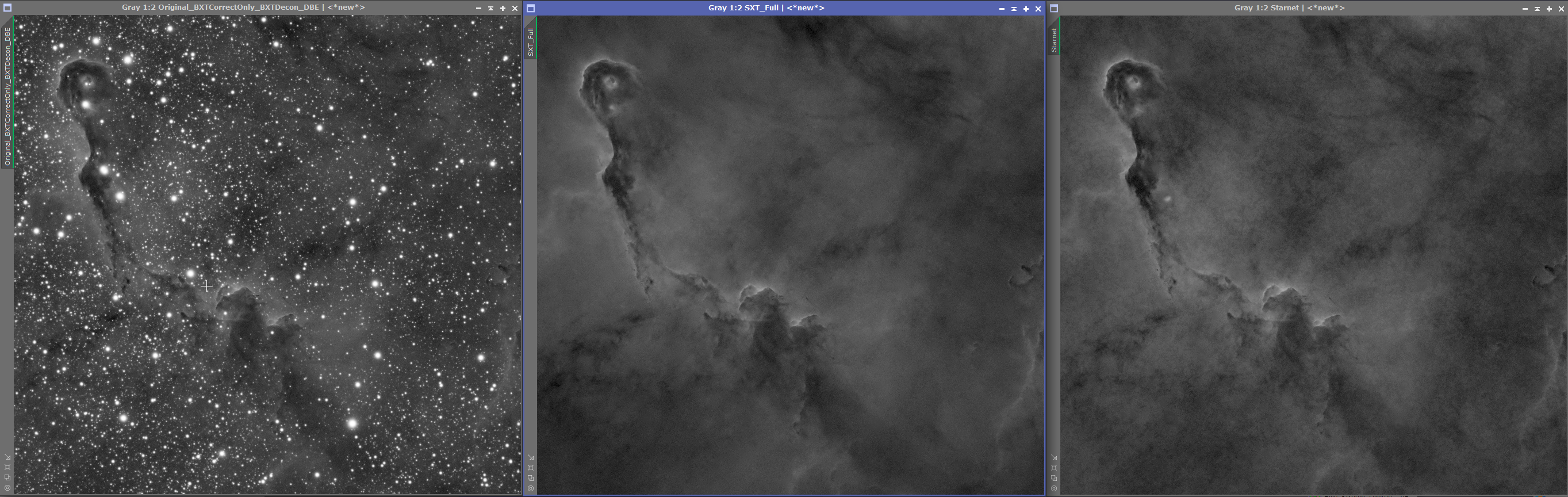The height and width of the screenshot is (497, 1568).
Task: Close the Starnet image window
Action: [1561, 9]
